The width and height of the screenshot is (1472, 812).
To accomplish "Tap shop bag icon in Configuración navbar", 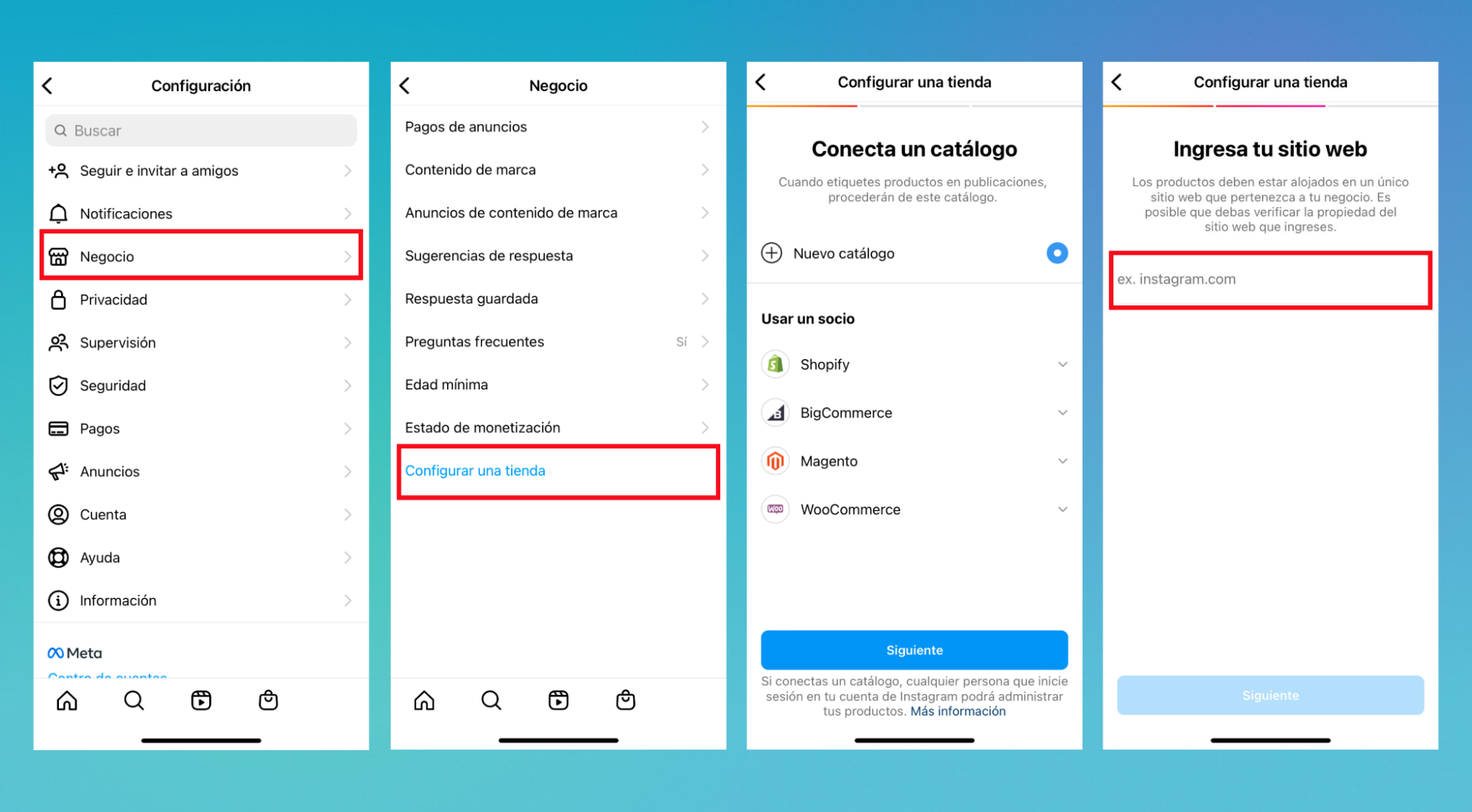I will click(x=268, y=700).
